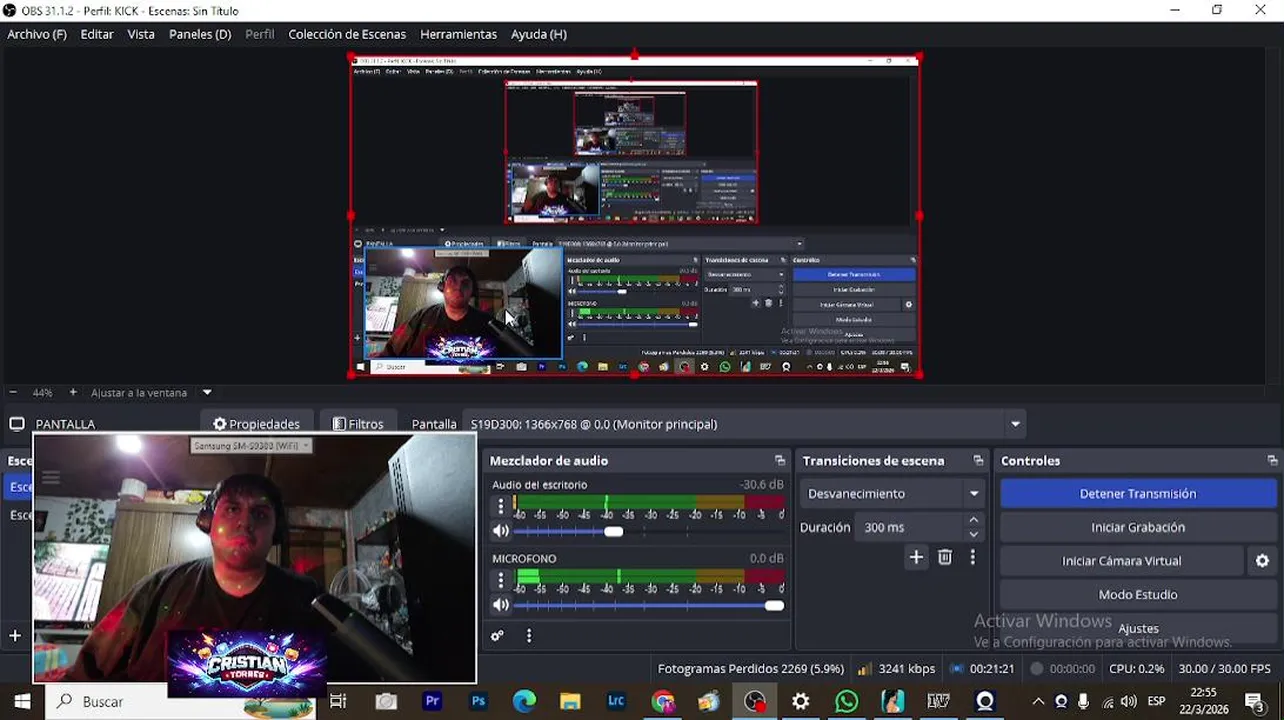The width and height of the screenshot is (1284, 720).
Task: Open the Ayuda (H) menu
Action: pos(539,34)
